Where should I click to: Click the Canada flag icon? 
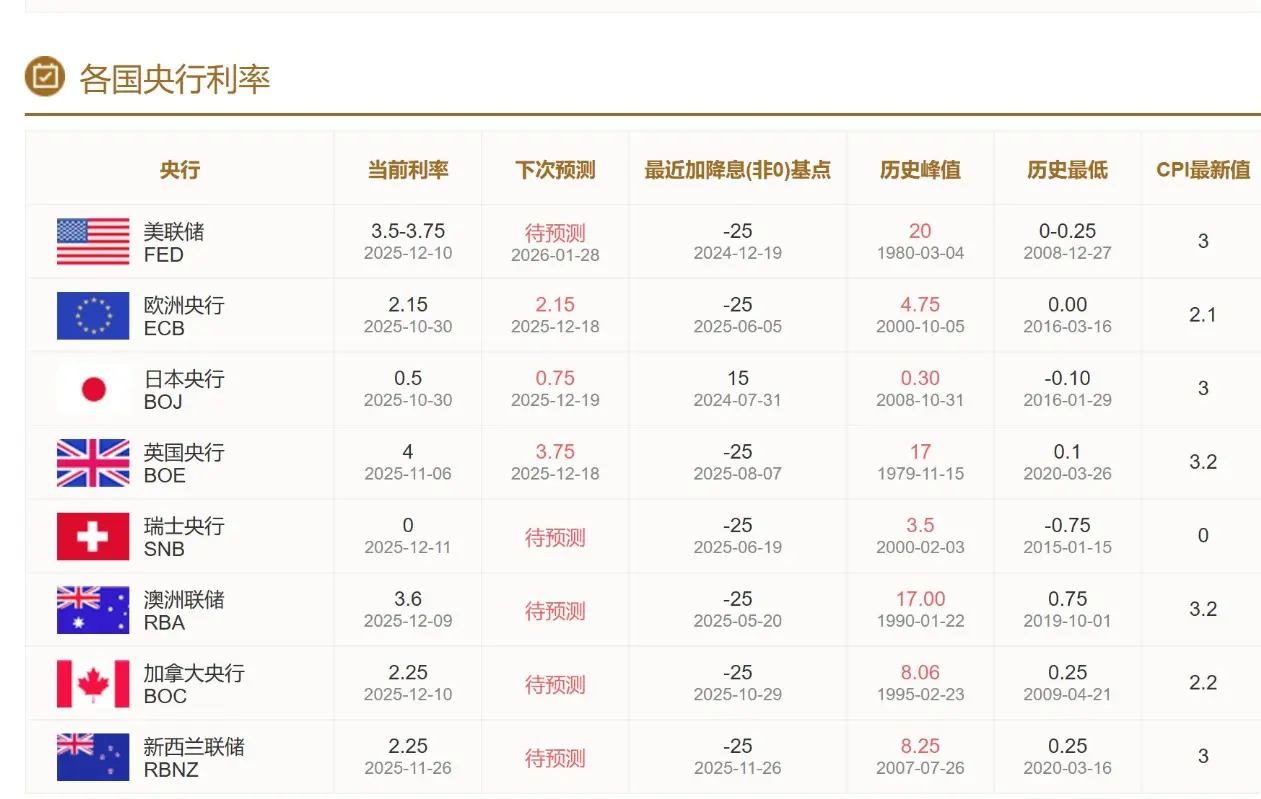click(x=93, y=684)
